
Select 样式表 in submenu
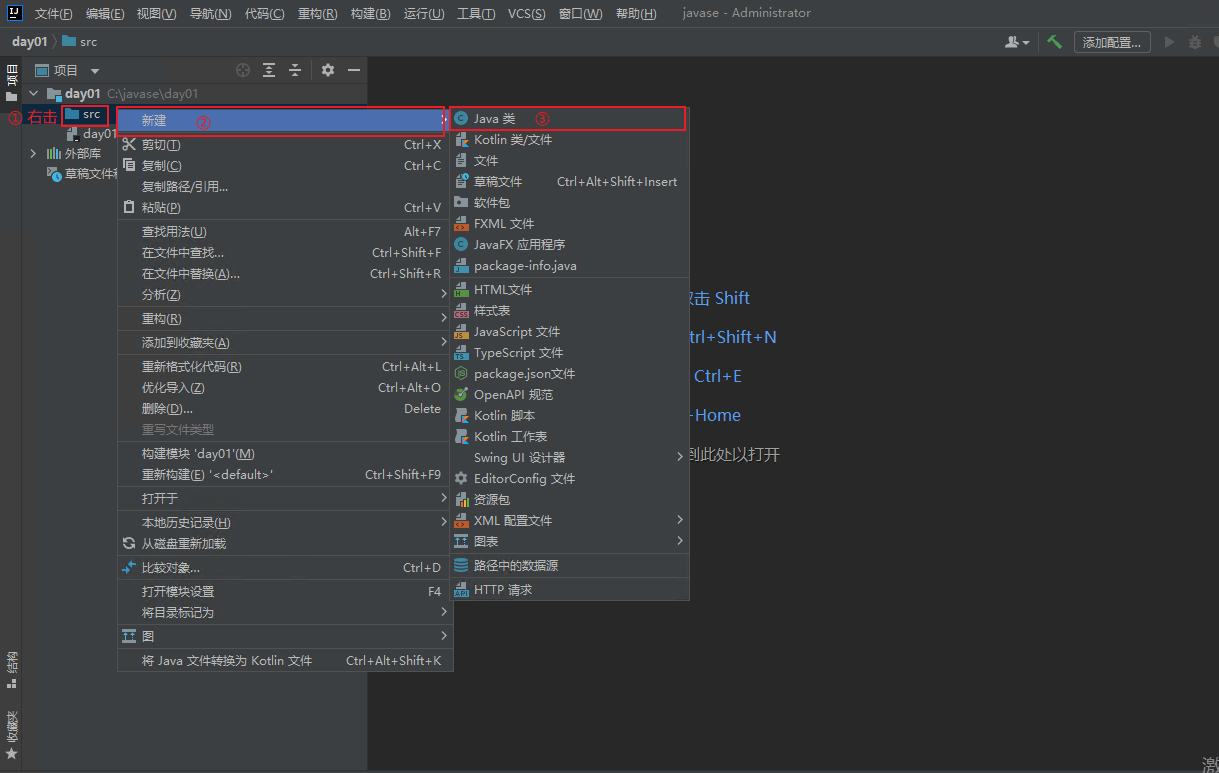[x=568, y=310]
